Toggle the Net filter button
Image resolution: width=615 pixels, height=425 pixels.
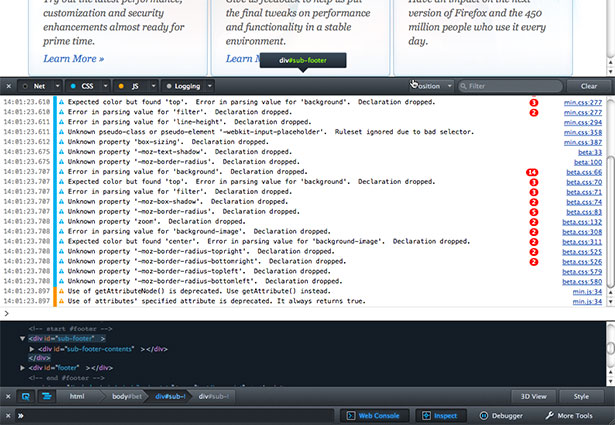click(35, 86)
